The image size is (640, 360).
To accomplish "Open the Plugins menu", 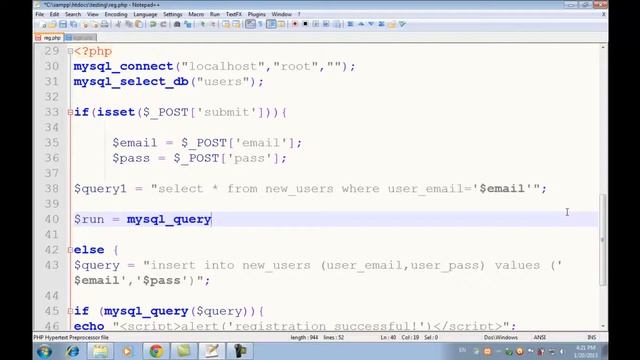I will pos(257,14).
